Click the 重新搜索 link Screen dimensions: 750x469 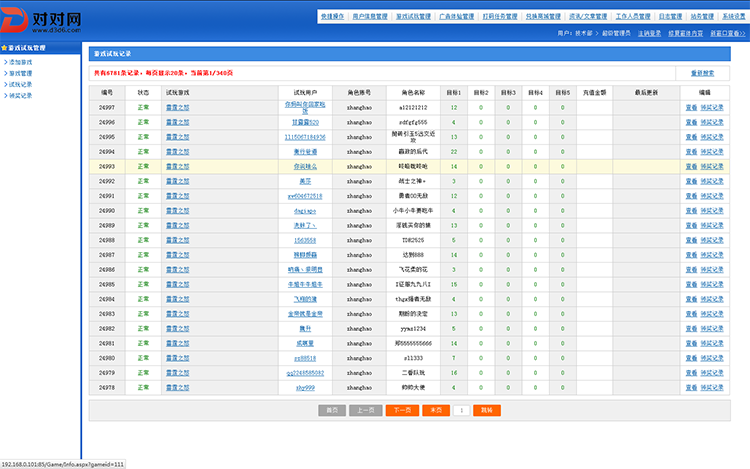[702, 73]
